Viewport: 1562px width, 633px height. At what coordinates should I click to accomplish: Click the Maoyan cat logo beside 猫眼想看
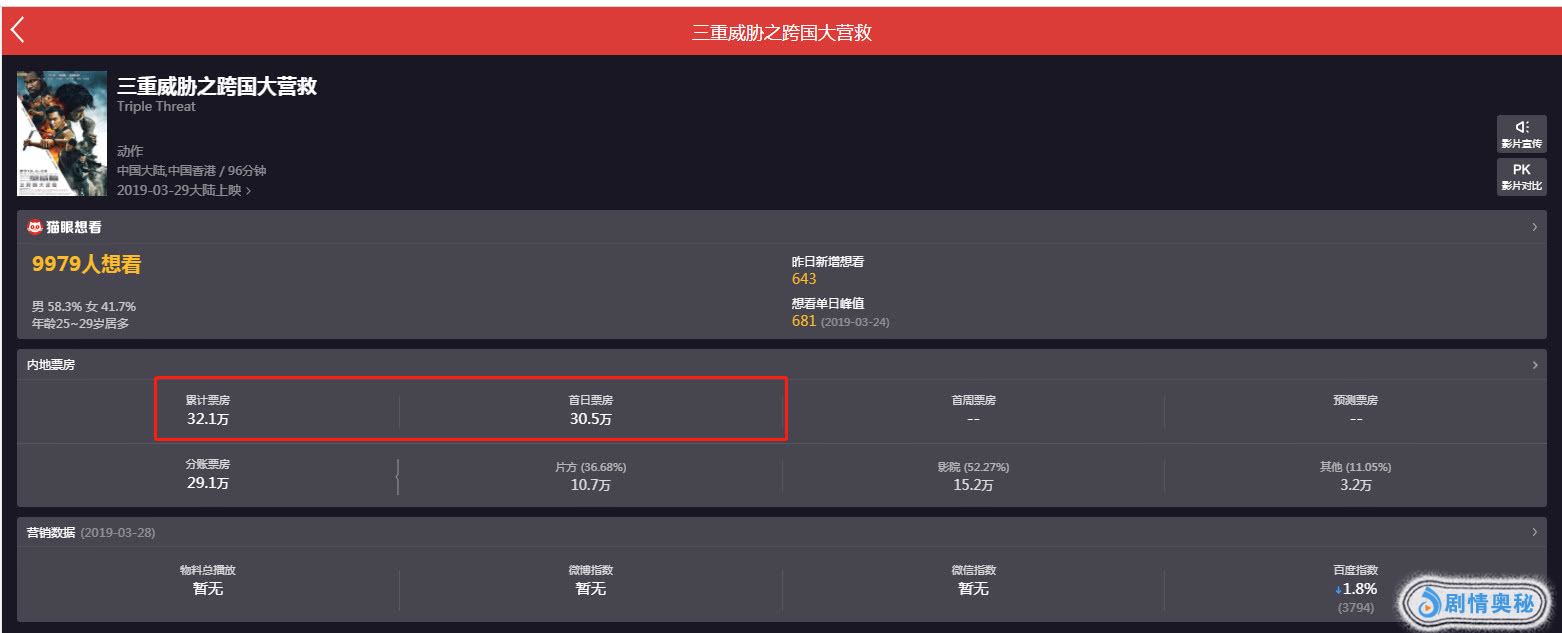tap(35, 227)
